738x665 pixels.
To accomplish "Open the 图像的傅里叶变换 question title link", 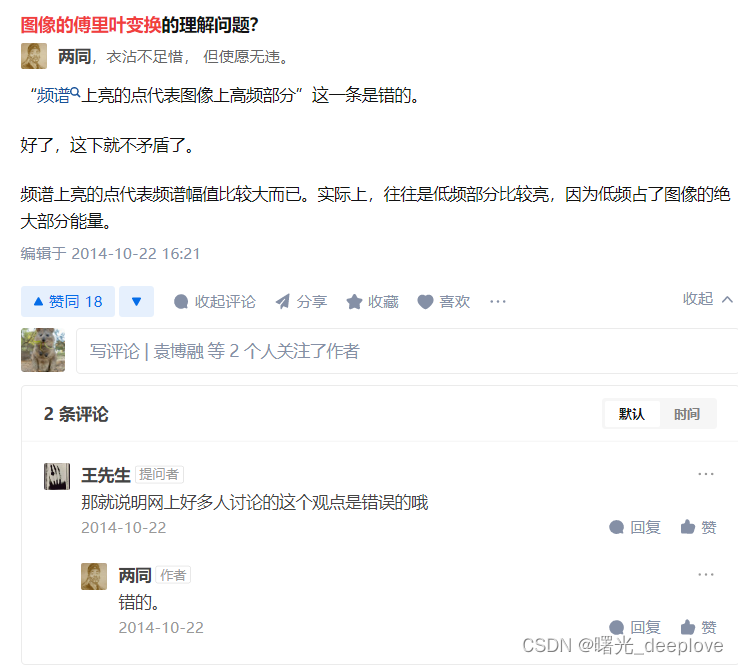I will click(x=91, y=25).
